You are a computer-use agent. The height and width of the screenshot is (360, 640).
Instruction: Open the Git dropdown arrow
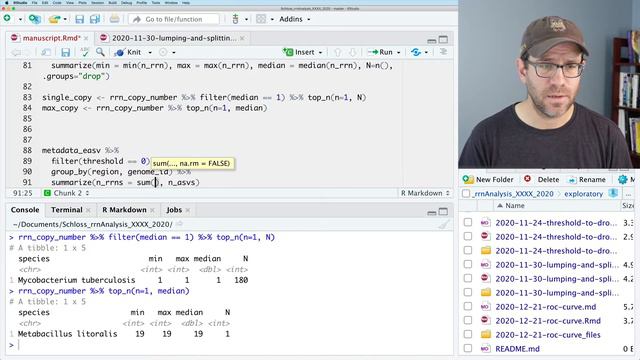(246, 19)
